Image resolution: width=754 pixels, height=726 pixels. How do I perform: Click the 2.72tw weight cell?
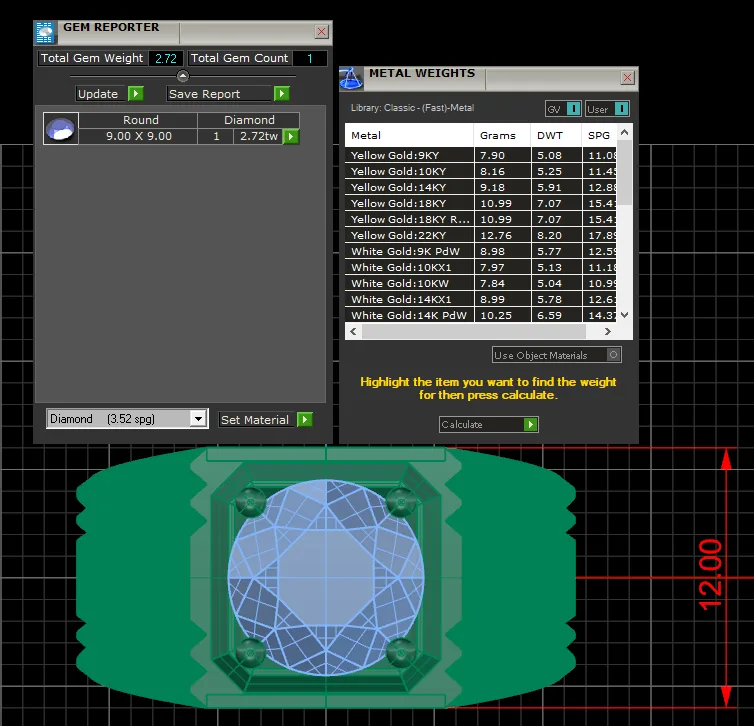point(259,136)
